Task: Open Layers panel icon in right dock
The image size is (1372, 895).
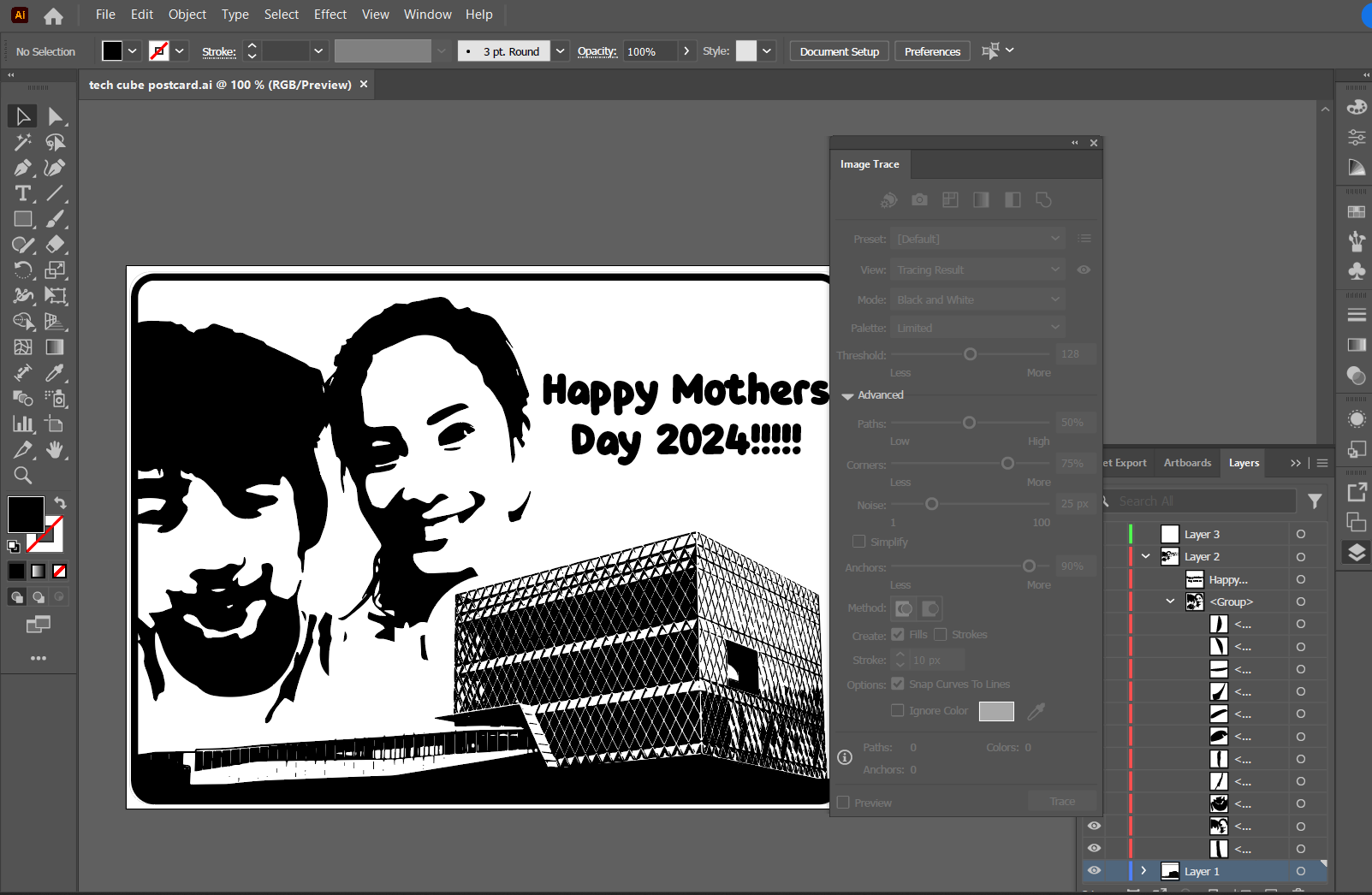Action: click(x=1357, y=553)
